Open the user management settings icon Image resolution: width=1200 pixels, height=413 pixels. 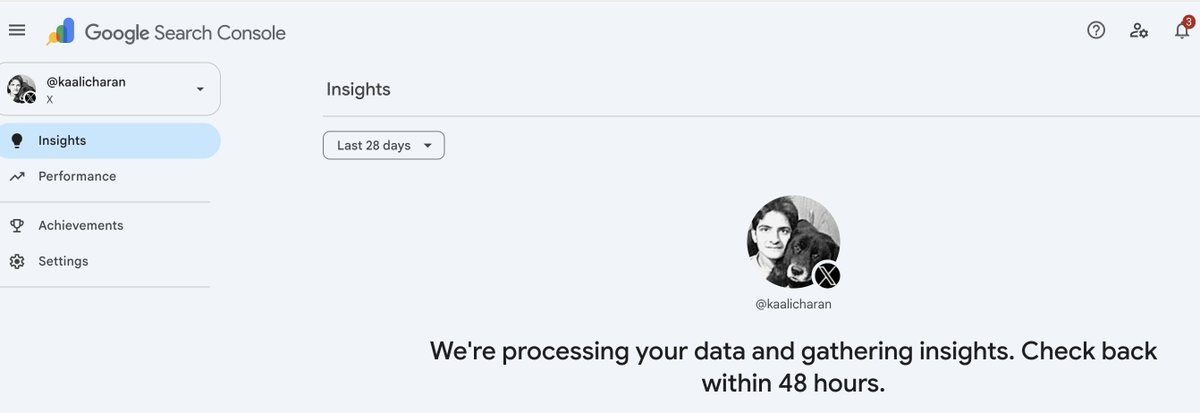coord(1139,30)
